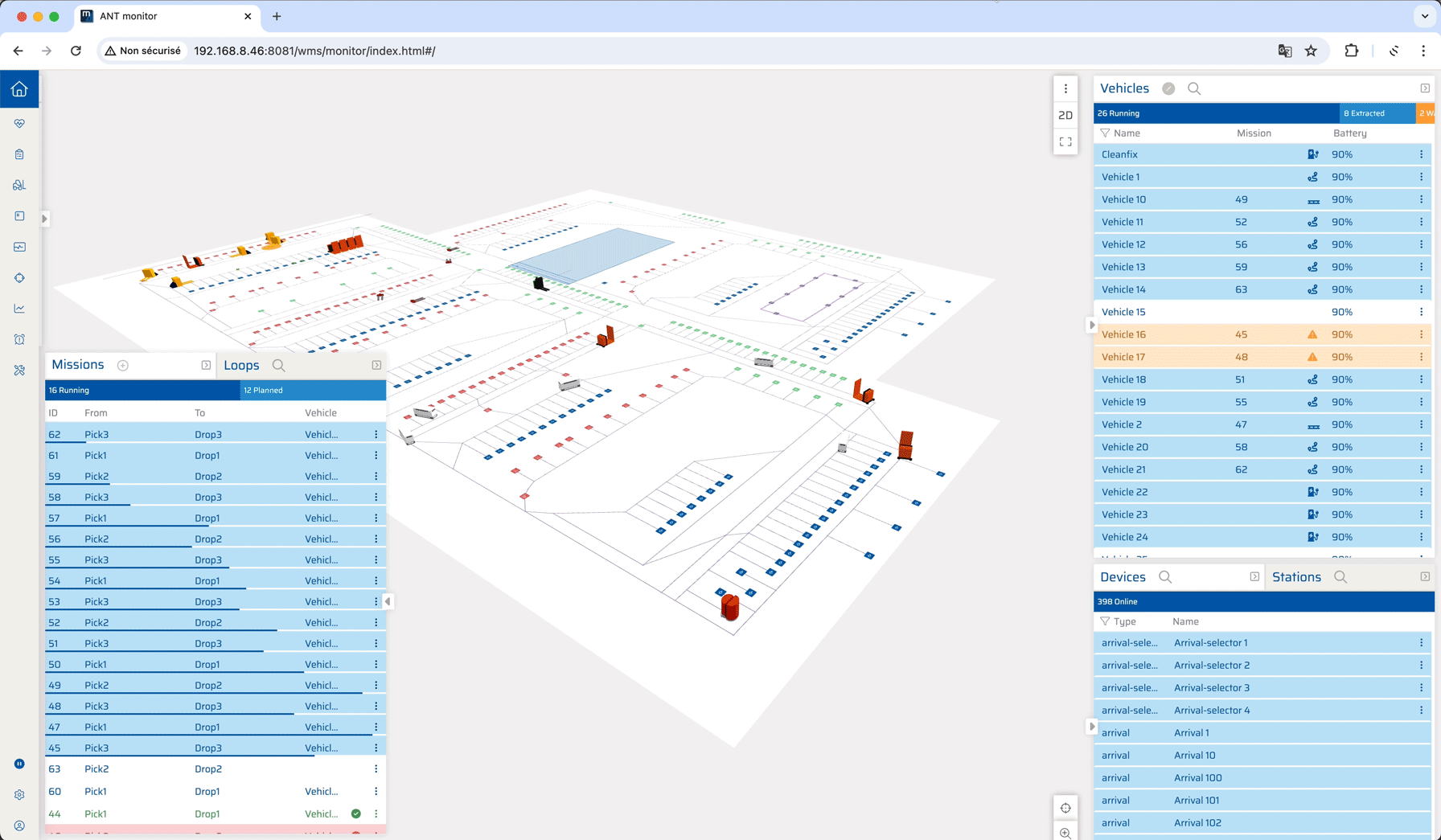Image resolution: width=1441 pixels, height=840 pixels.
Task: Collapse the Missions panel with the side arrow handle
Action: 388,601
